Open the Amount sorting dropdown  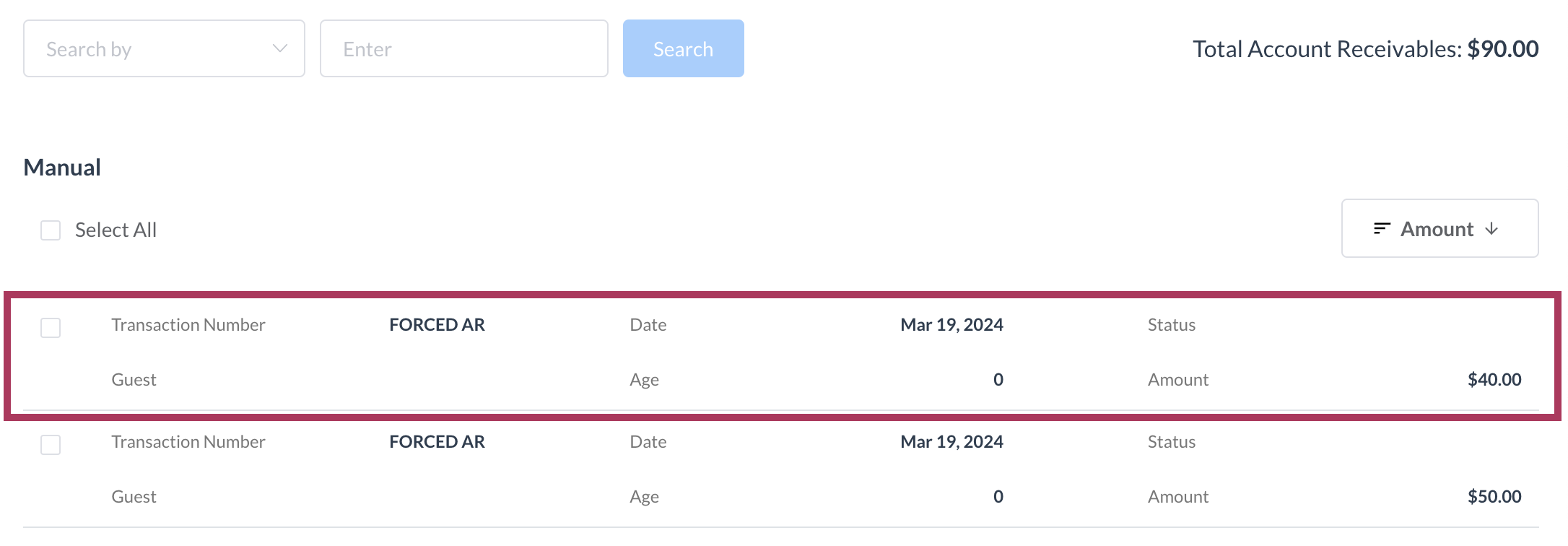pyautogui.click(x=1439, y=228)
